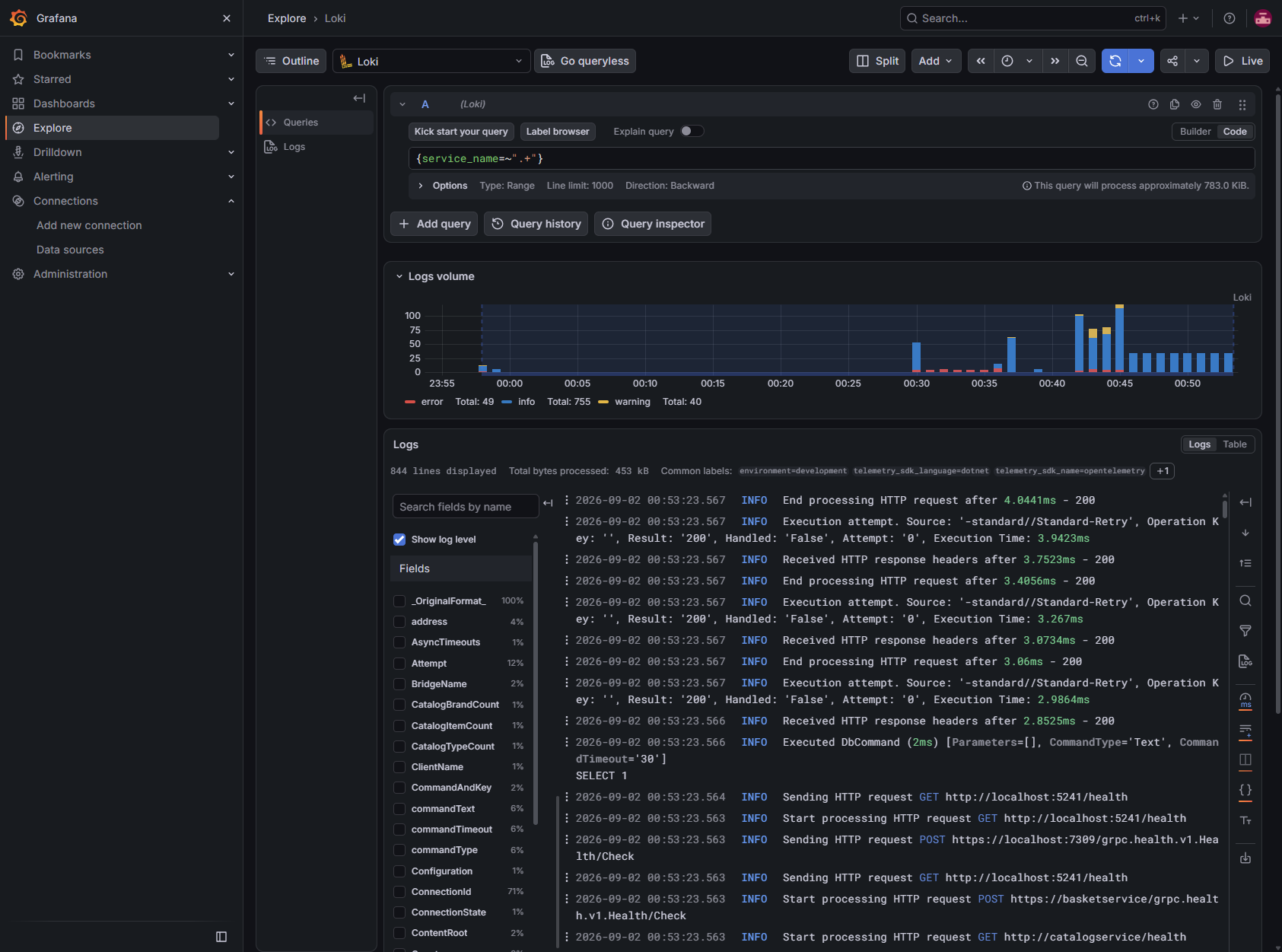Collapse the Logs volume panel
This screenshot has width=1282, height=952.
[399, 276]
